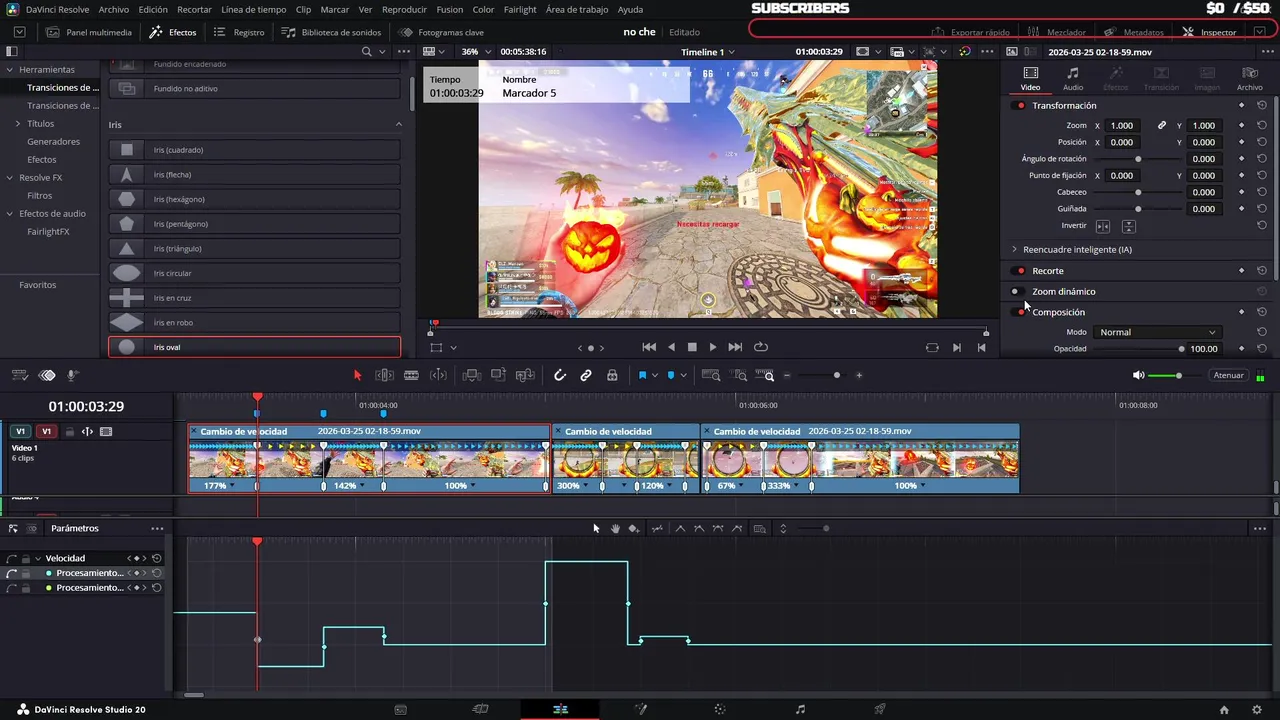1280x720 pixels.
Task: Collapse Efectos de audio section
Action: [9, 214]
